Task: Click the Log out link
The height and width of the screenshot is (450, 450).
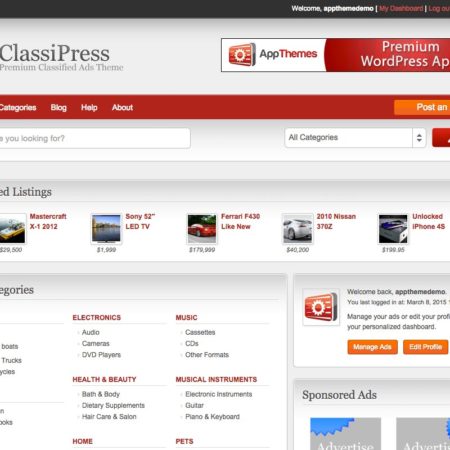Action: tap(439, 8)
